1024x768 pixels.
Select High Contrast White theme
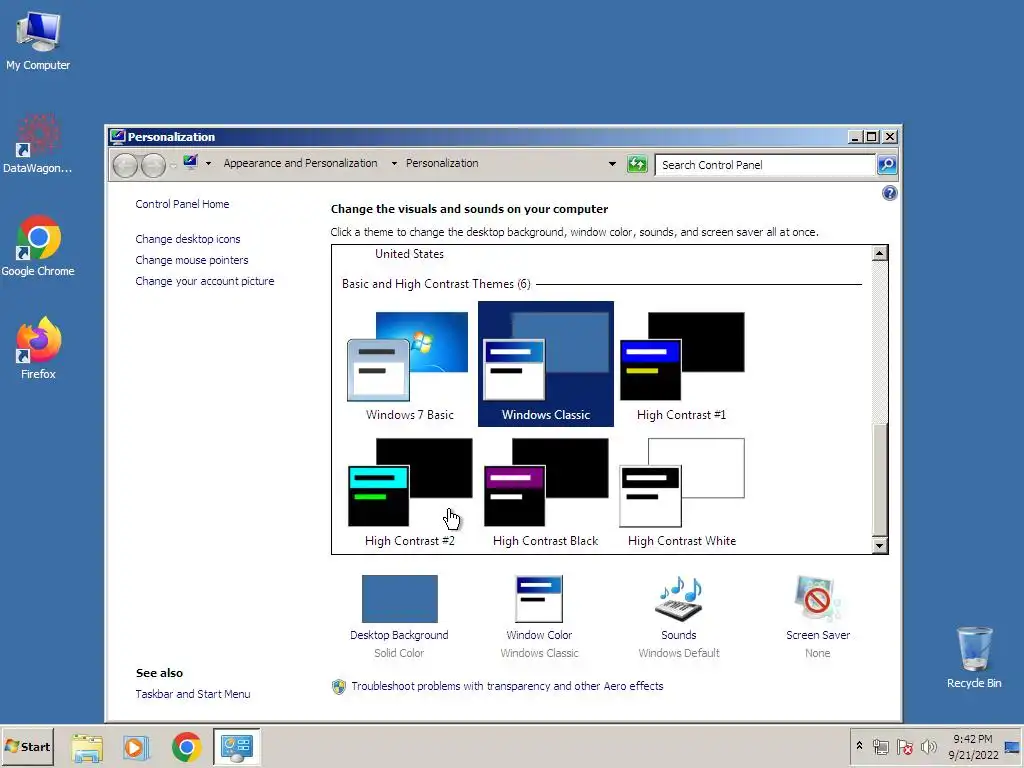click(x=681, y=492)
